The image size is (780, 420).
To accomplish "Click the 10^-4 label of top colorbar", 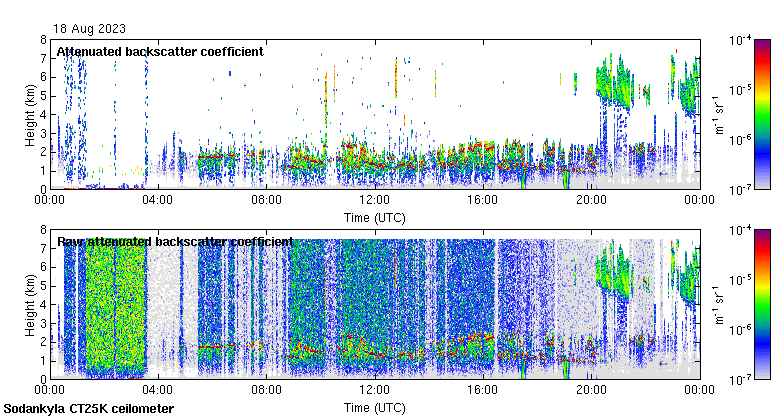I will (x=740, y=40).
